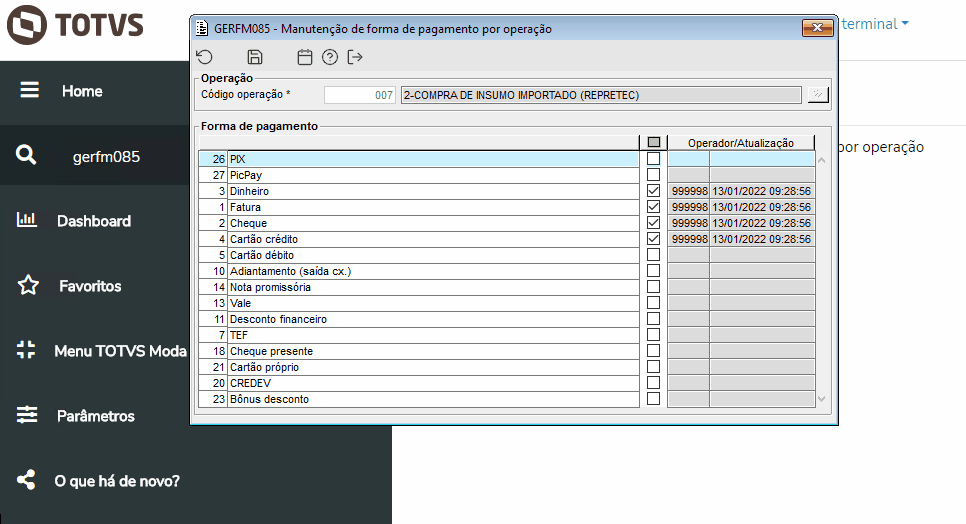Close the GERFM085 window
This screenshot has width=966, height=524.
coord(818,27)
